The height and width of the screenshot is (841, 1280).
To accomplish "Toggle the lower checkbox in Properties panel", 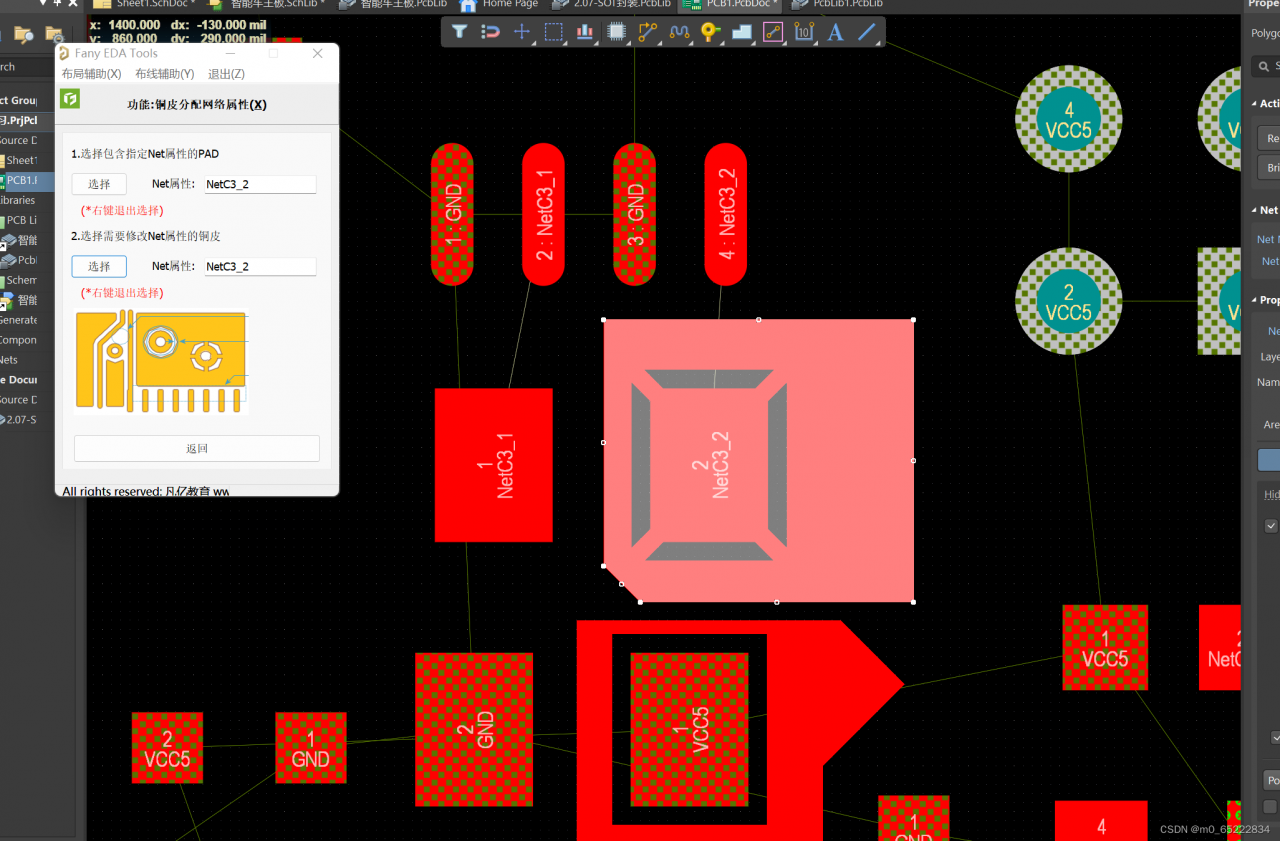I will (1276, 737).
